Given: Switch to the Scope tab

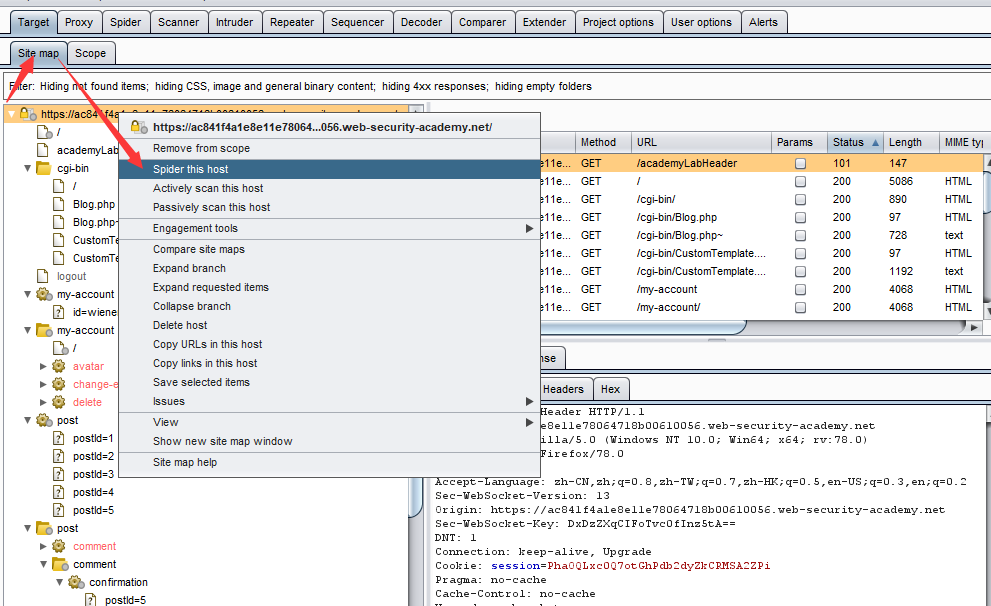Looking at the screenshot, I should tap(90, 53).
